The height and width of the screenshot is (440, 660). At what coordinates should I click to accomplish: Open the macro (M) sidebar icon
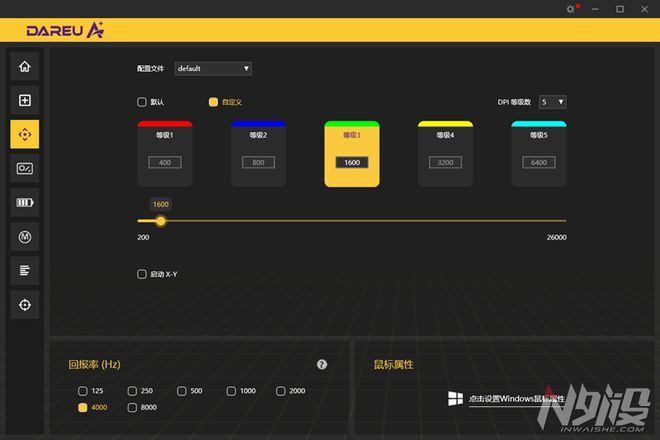tap(25, 236)
